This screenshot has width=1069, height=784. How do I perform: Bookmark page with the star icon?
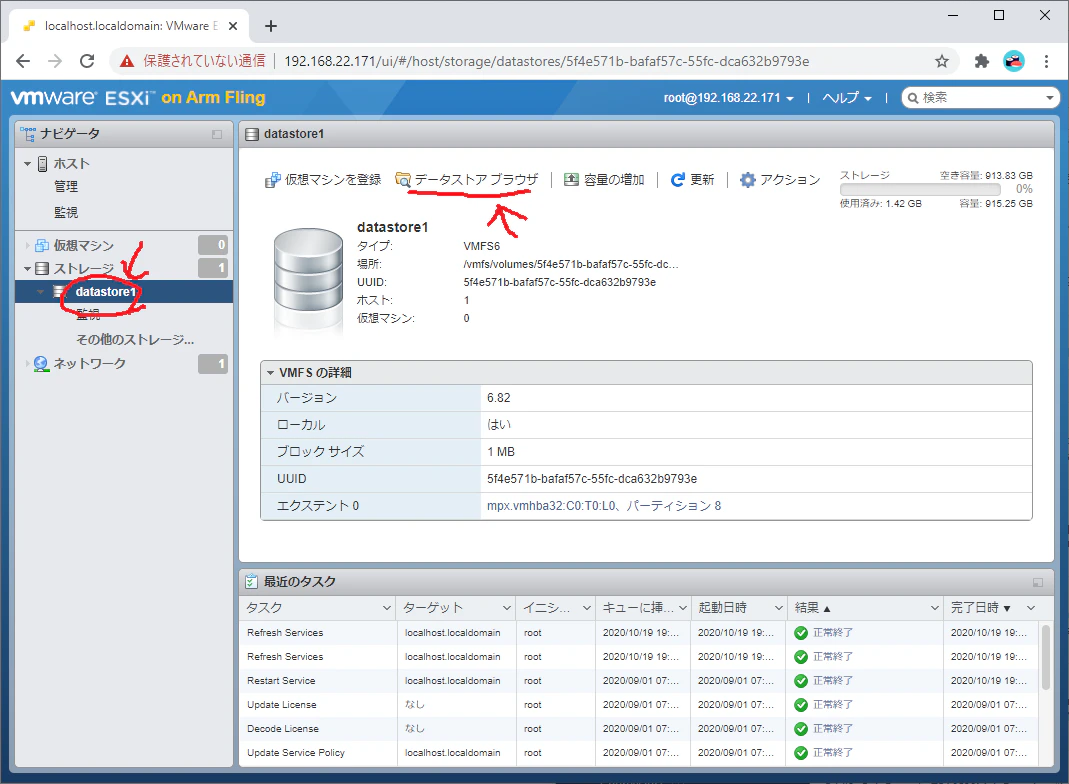click(x=942, y=61)
